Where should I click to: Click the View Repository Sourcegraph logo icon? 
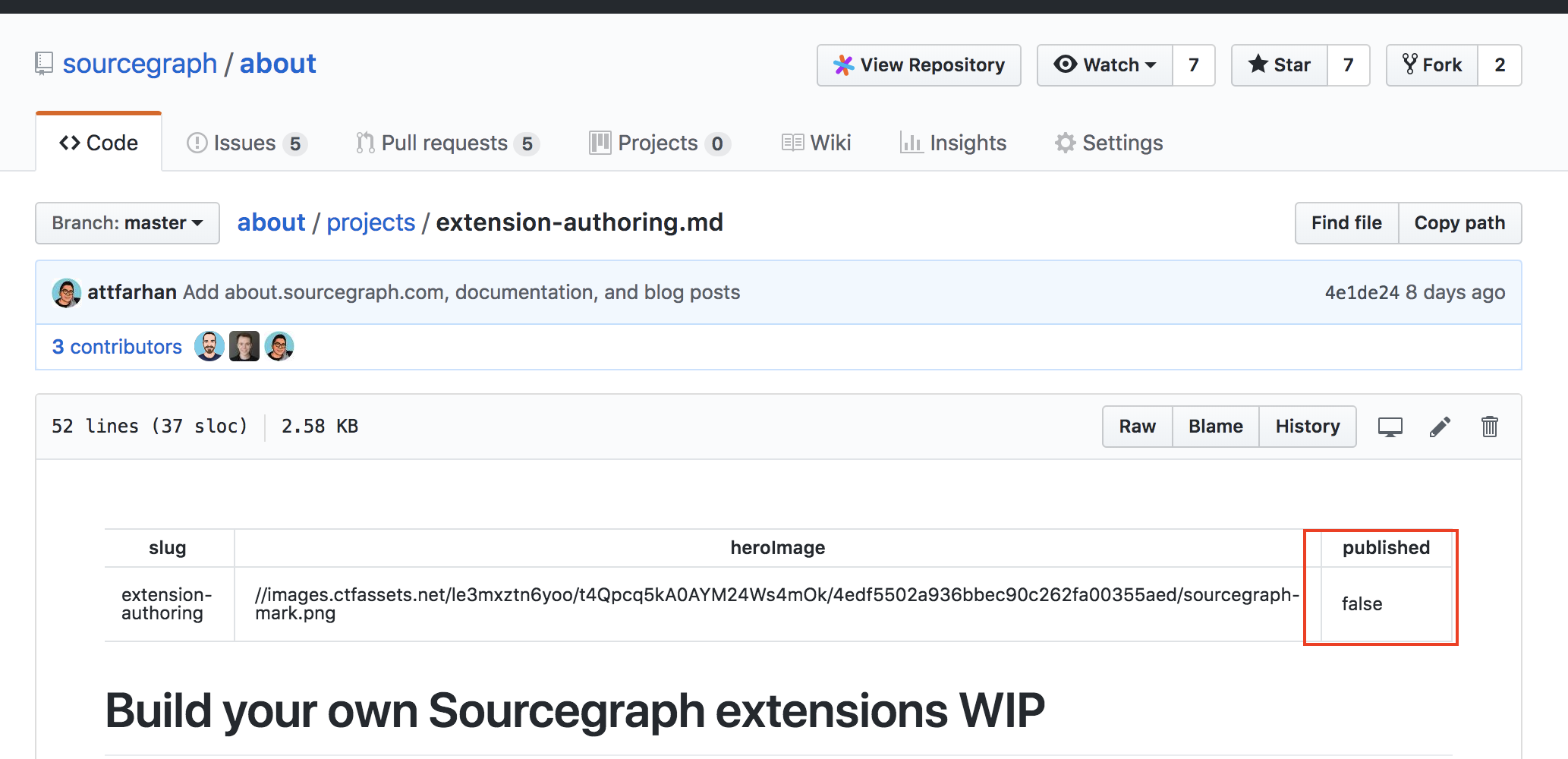click(x=844, y=65)
